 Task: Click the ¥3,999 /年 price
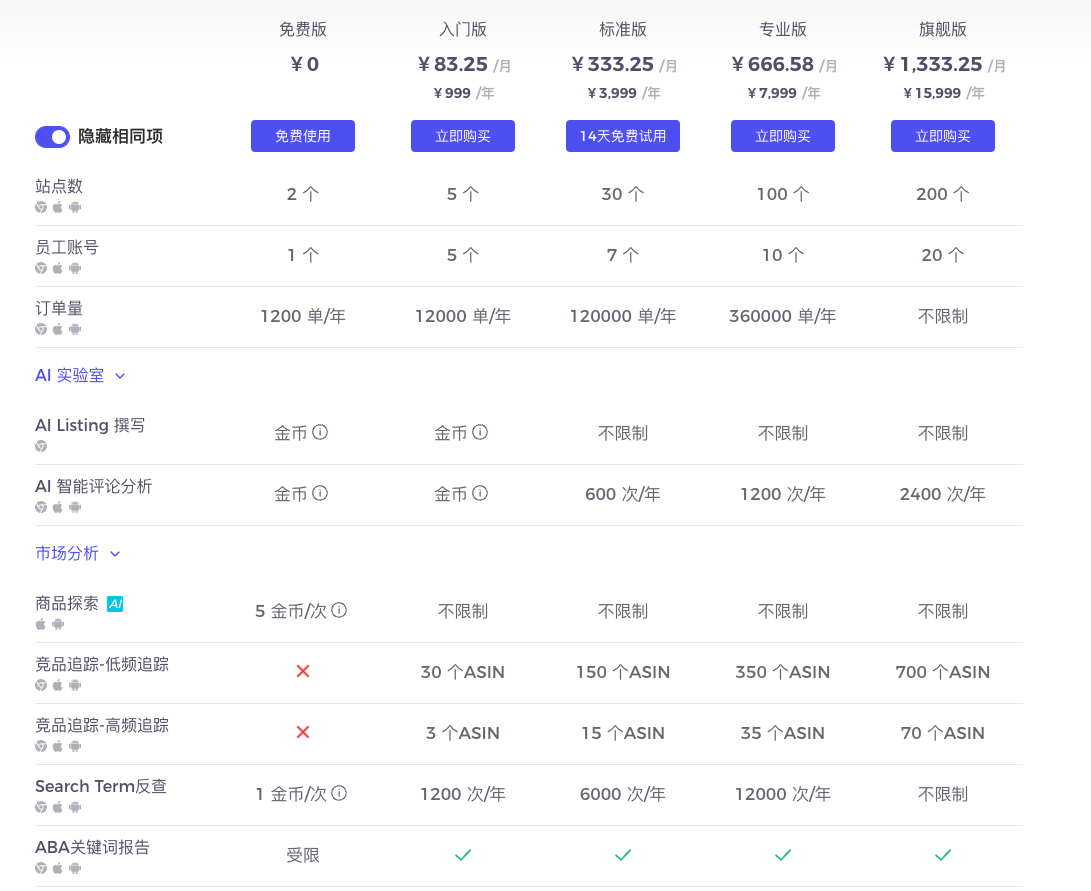point(623,93)
